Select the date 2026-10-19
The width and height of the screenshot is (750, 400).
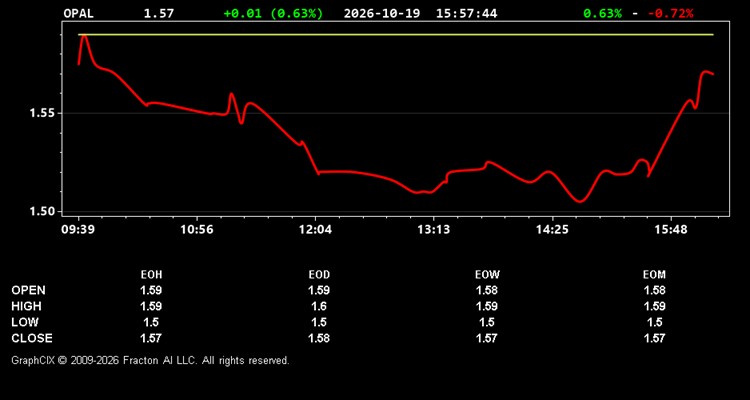click(x=382, y=13)
